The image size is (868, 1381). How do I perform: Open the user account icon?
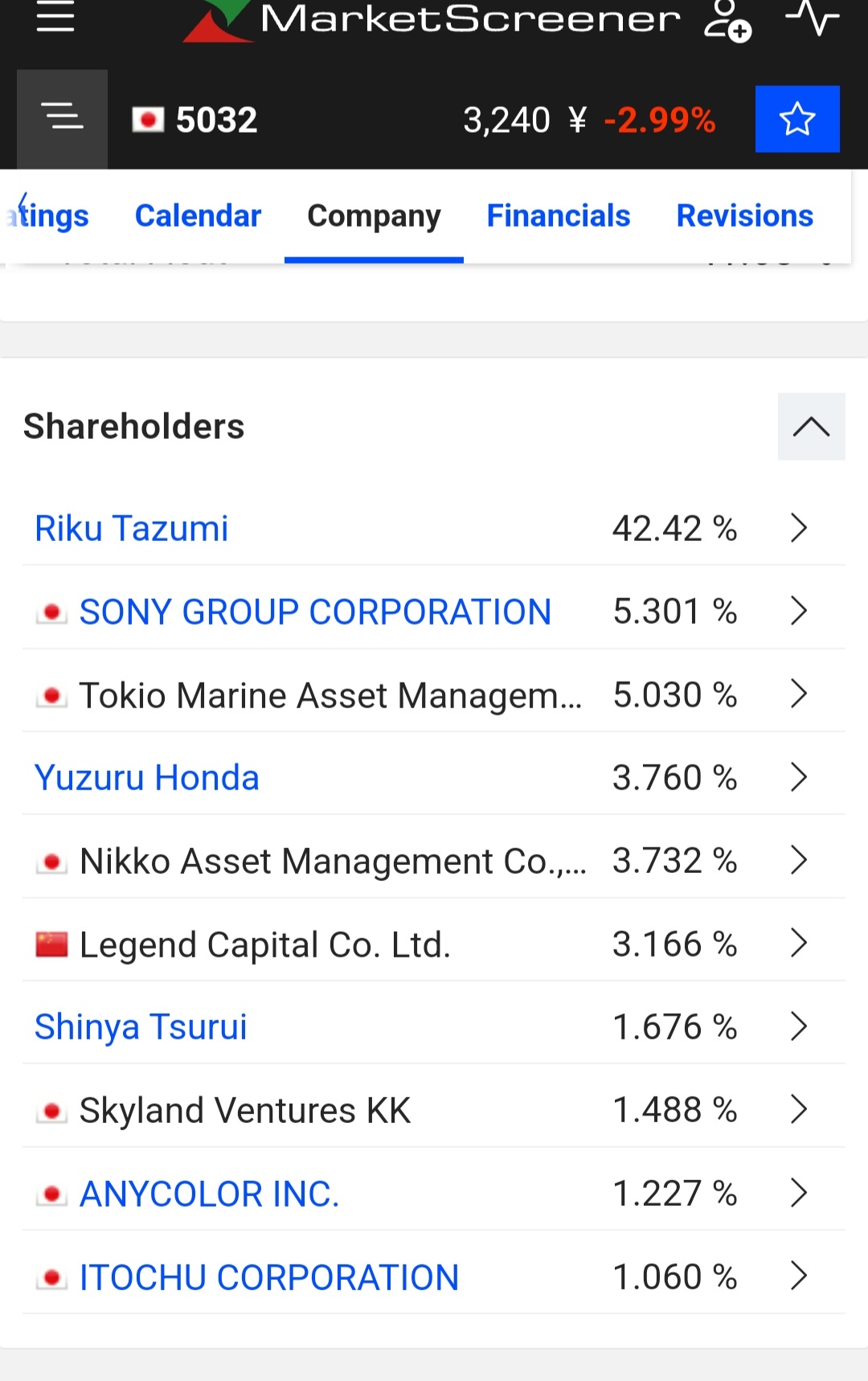click(727, 20)
